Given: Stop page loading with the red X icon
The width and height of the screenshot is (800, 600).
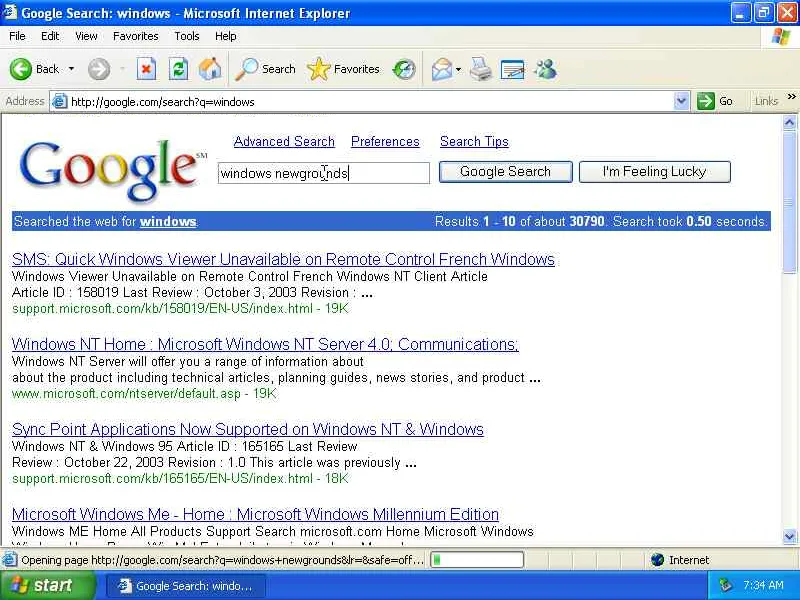Looking at the screenshot, I should [x=146, y=69].
